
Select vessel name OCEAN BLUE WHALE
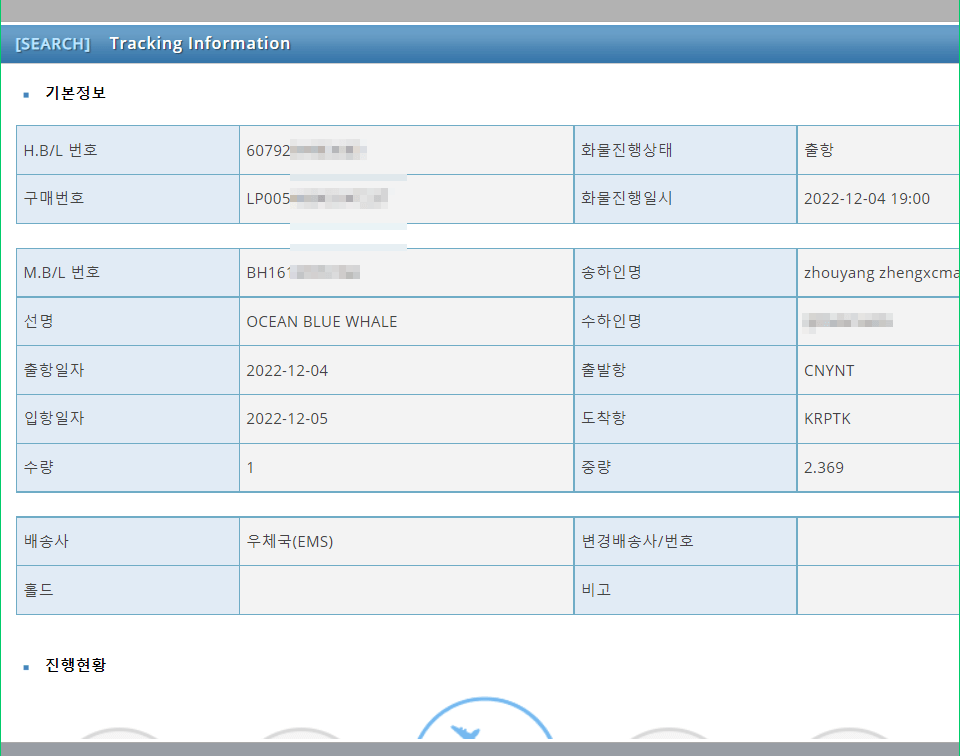[x=321, y=321]
